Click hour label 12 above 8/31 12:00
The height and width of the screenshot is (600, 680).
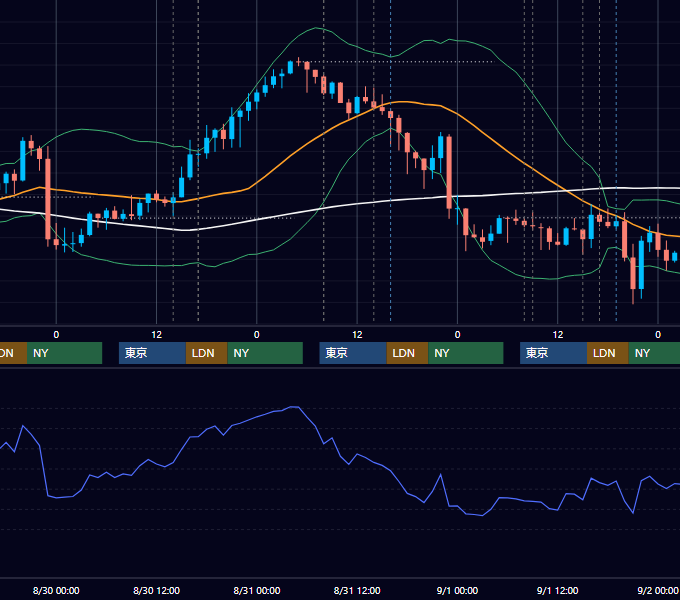[357, 335]
